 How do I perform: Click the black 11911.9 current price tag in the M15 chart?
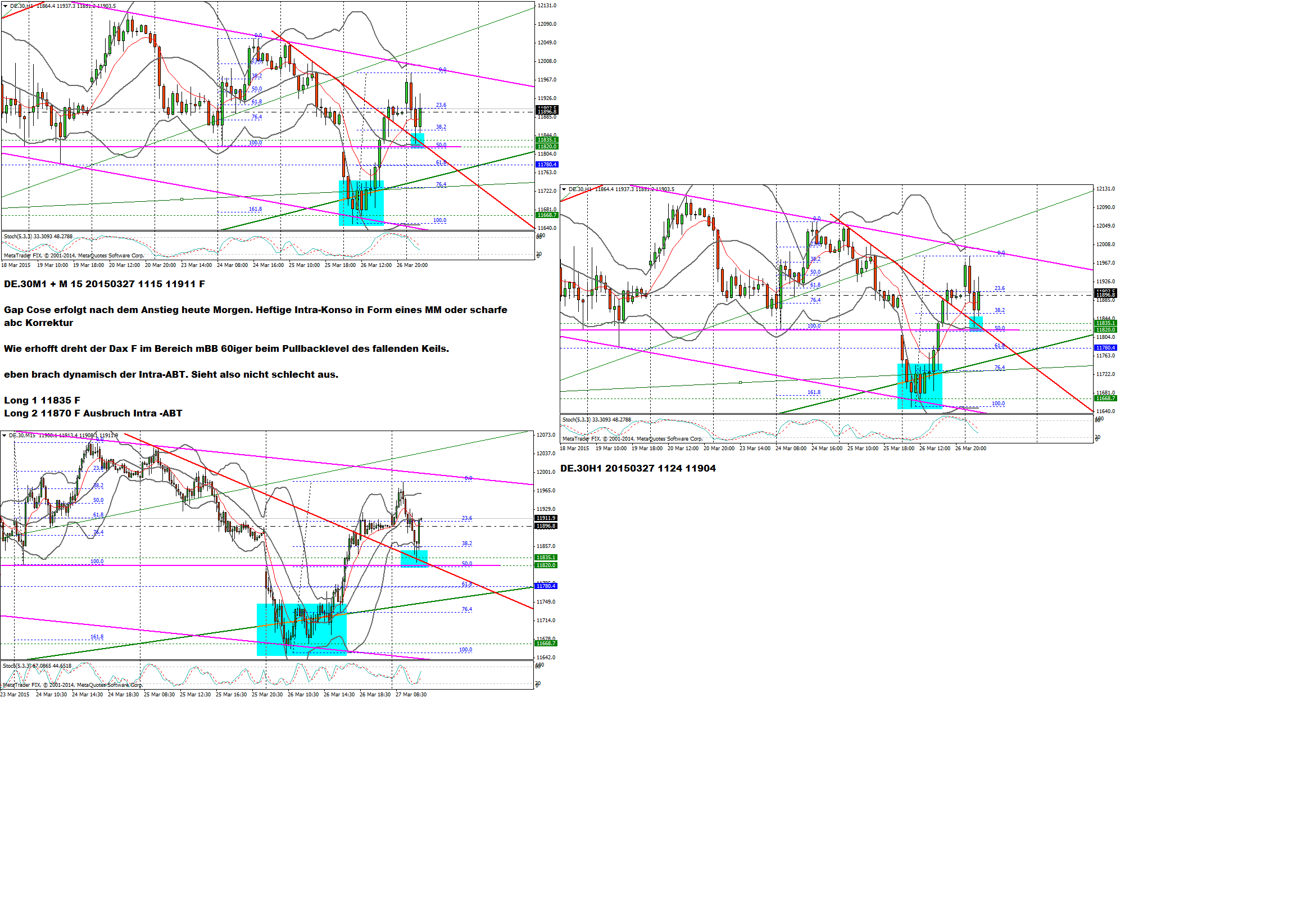point(546,518)
